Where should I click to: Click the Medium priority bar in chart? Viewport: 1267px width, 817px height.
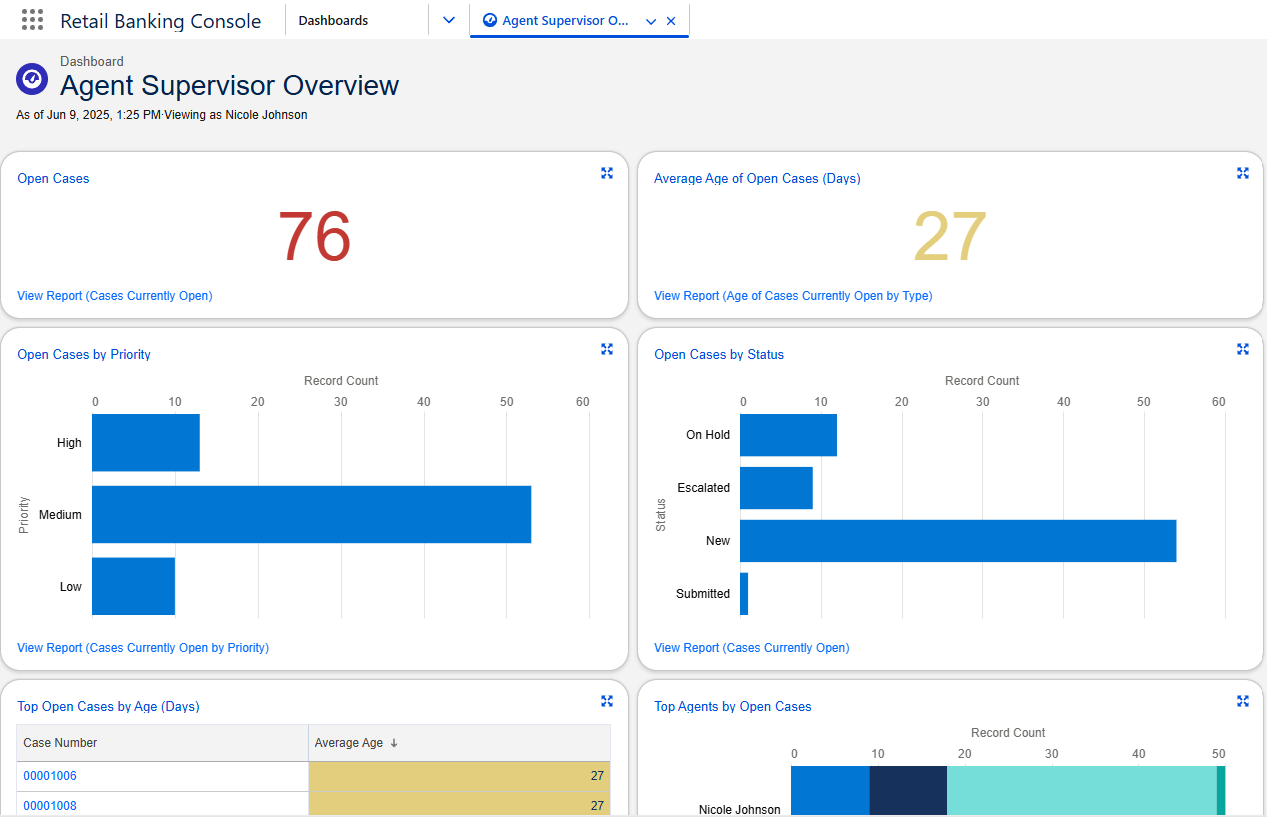pos(311,515)
